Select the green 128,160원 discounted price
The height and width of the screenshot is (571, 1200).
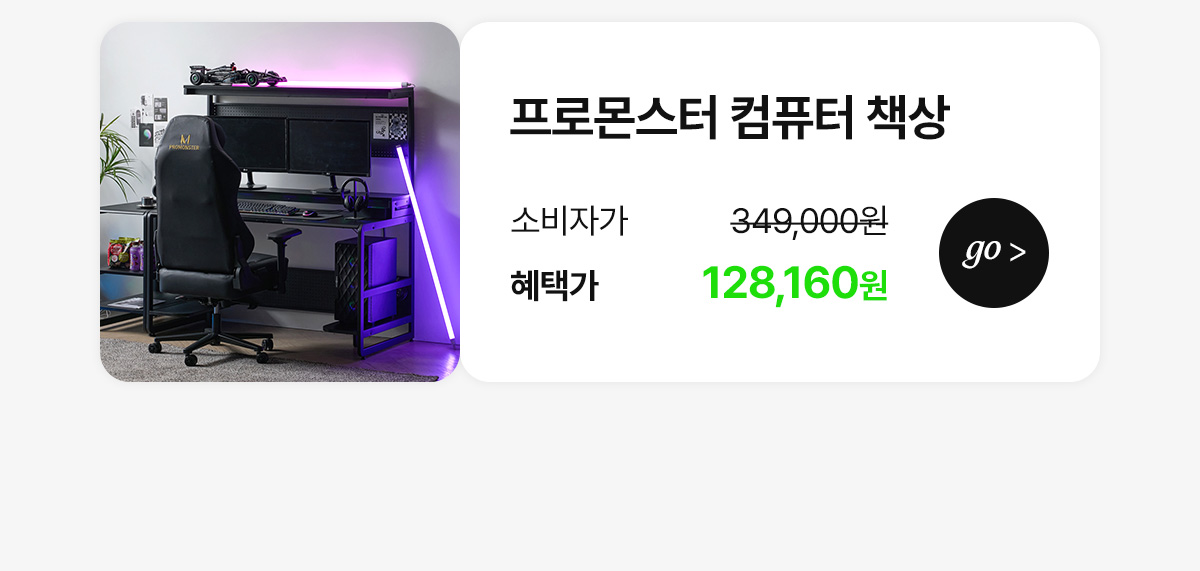click(795, 283)
